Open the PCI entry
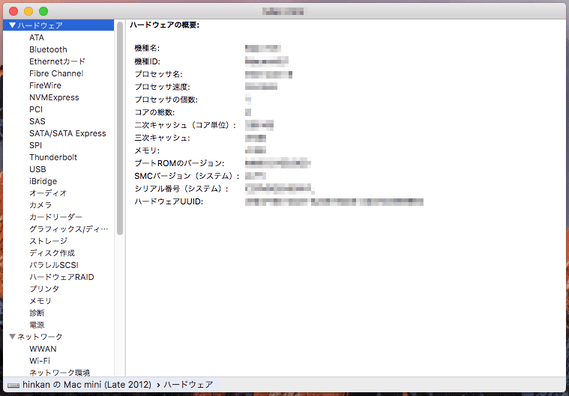This screenshot has height=396, width=569. point(36,109)
